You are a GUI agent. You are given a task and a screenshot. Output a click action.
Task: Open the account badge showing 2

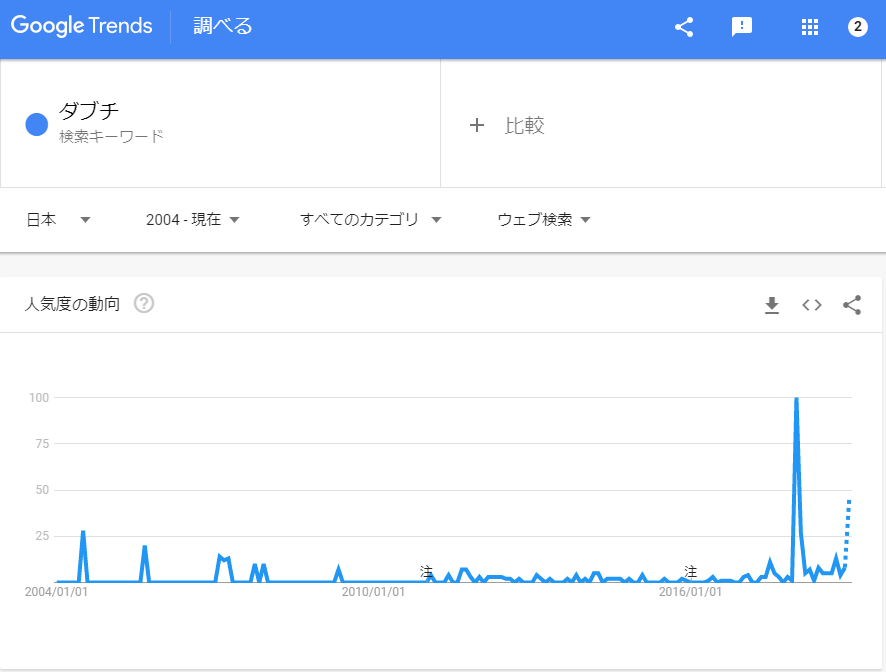tap(857, 27)
